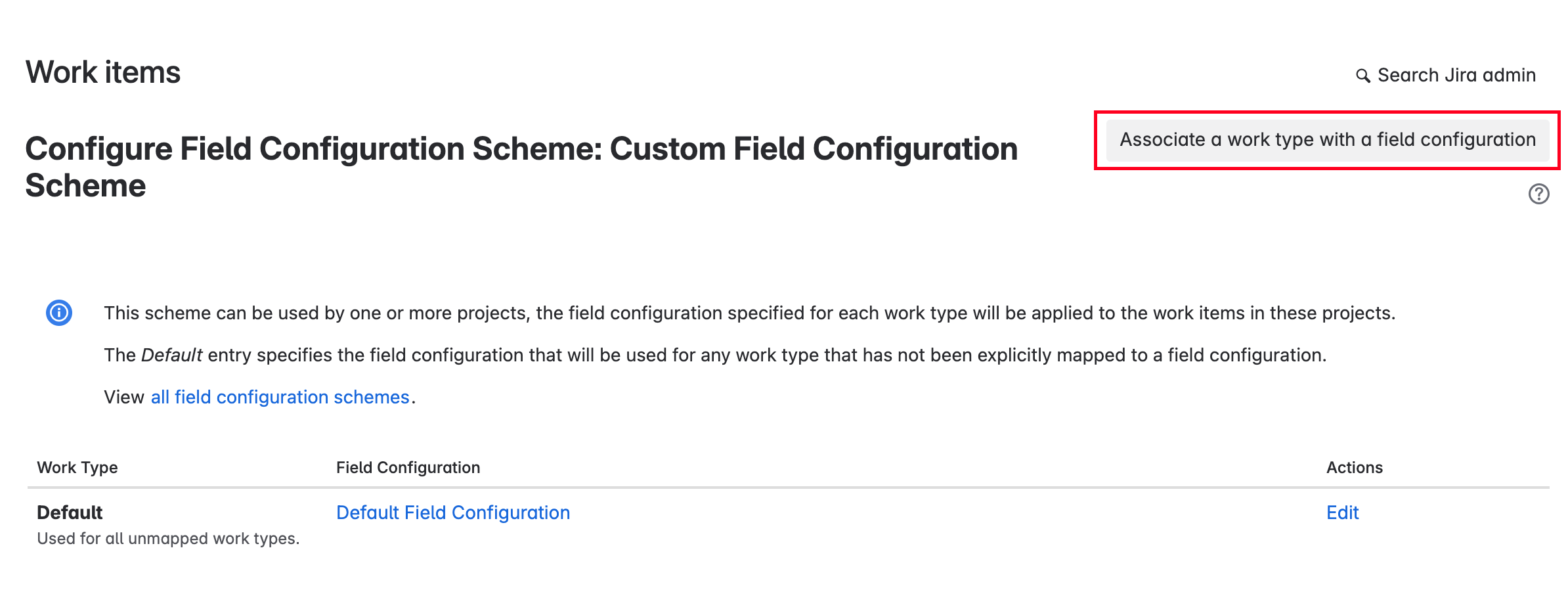Click the Work Type column header
This screenshot has width=1568, height=615.
(x=77, y=468)
